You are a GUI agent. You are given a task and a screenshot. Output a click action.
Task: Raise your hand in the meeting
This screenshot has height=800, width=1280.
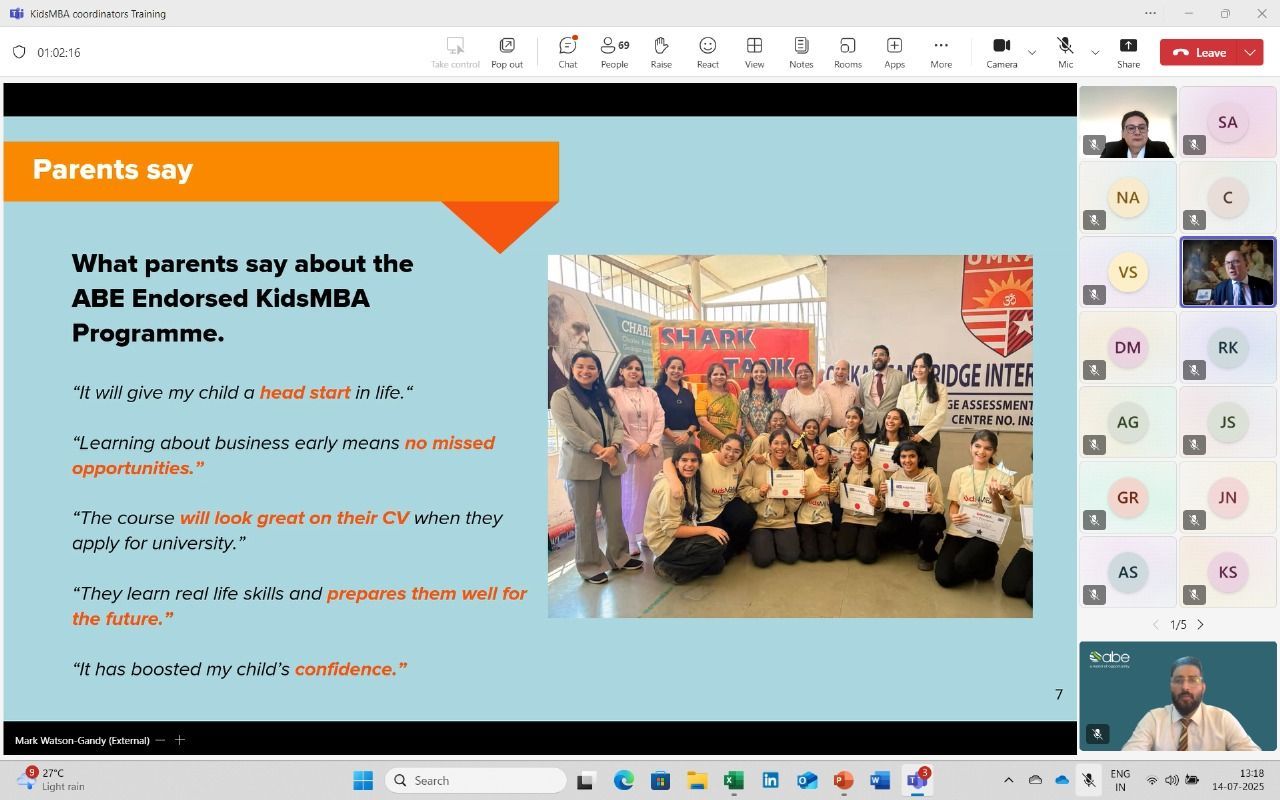coord(661,52)
